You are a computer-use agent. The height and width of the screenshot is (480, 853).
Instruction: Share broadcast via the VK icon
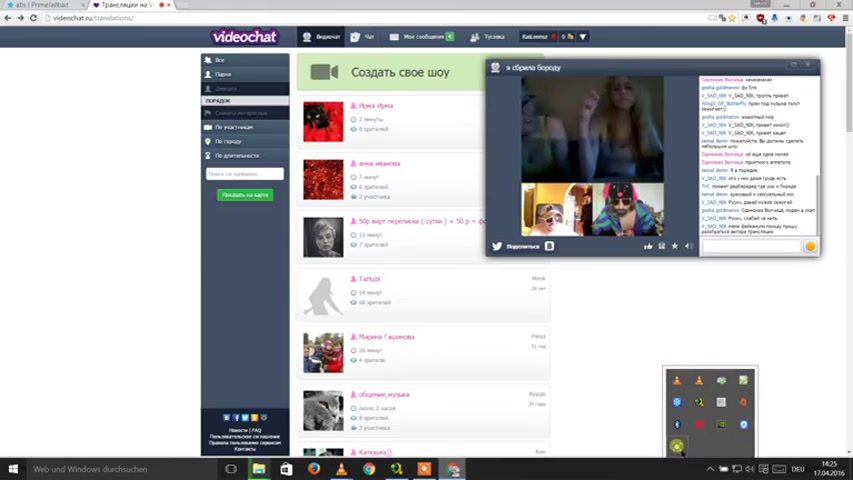click(549, 247)
